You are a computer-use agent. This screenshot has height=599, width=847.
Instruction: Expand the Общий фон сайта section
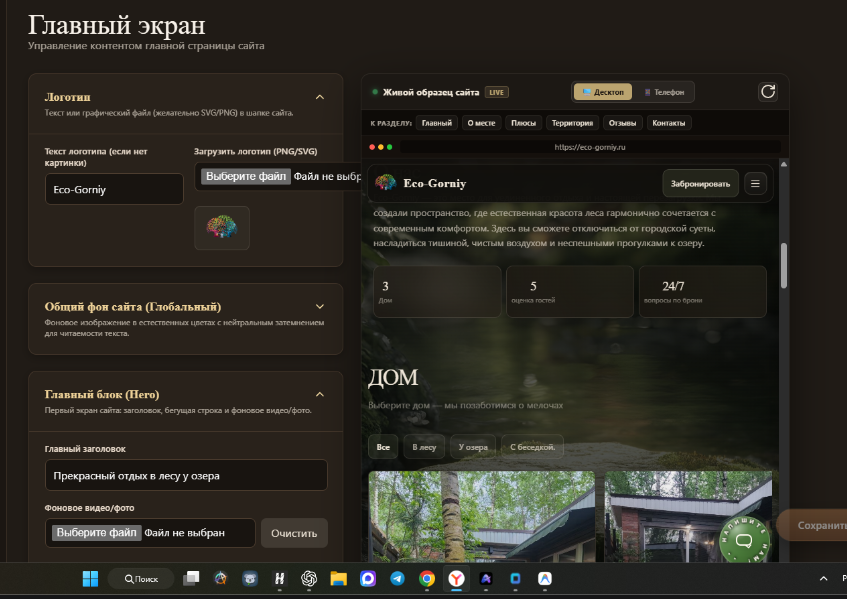coord(320,306)
